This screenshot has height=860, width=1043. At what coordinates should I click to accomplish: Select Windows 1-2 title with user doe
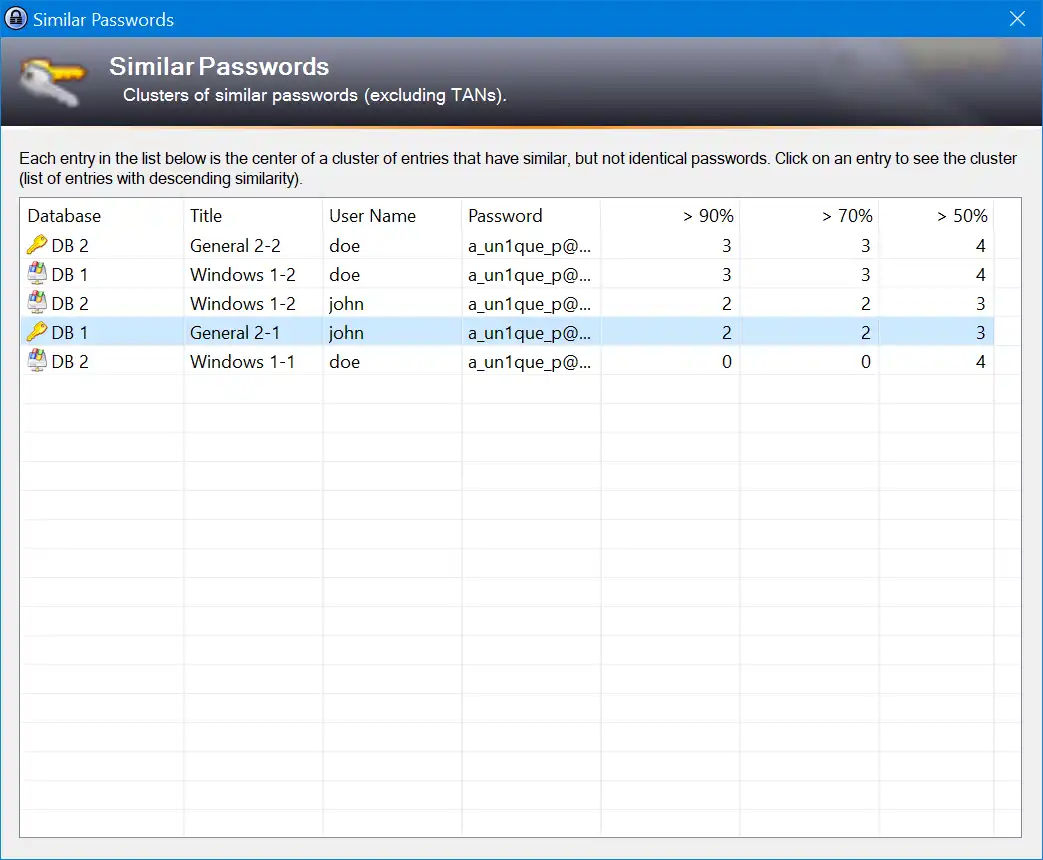tap(242, 275)
